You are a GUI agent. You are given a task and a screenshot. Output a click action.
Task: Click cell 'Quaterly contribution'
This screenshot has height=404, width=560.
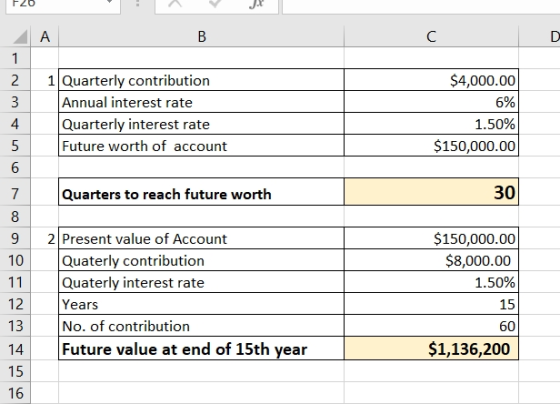click(x=201, y=260)
